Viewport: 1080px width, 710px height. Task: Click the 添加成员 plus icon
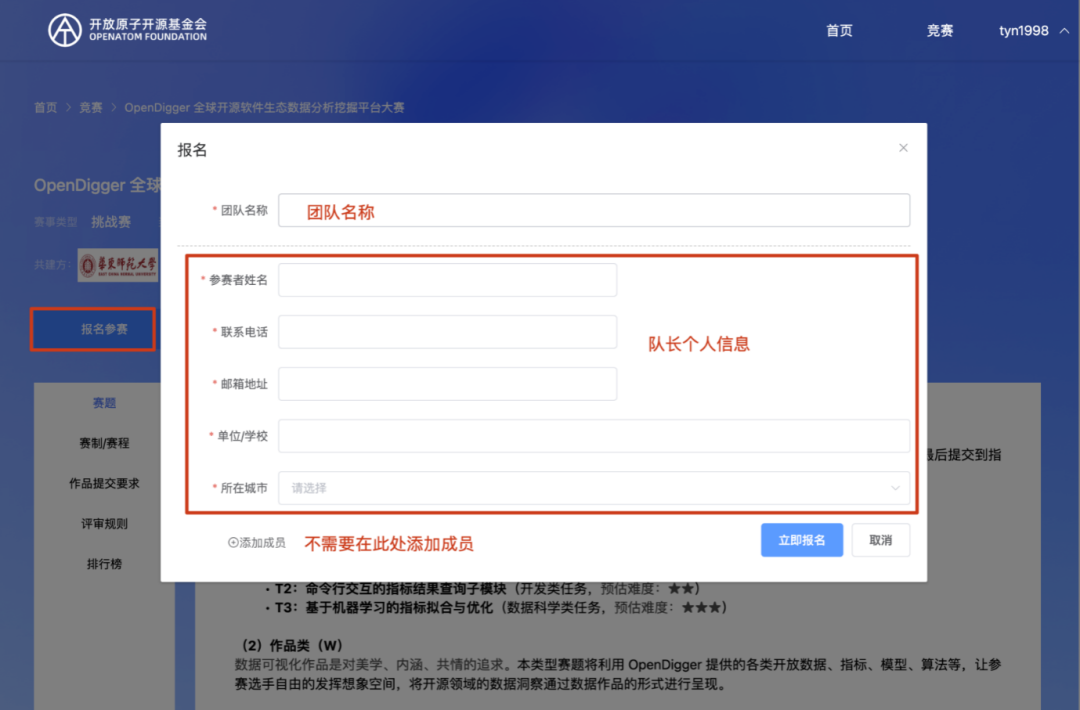click(233, 543)
